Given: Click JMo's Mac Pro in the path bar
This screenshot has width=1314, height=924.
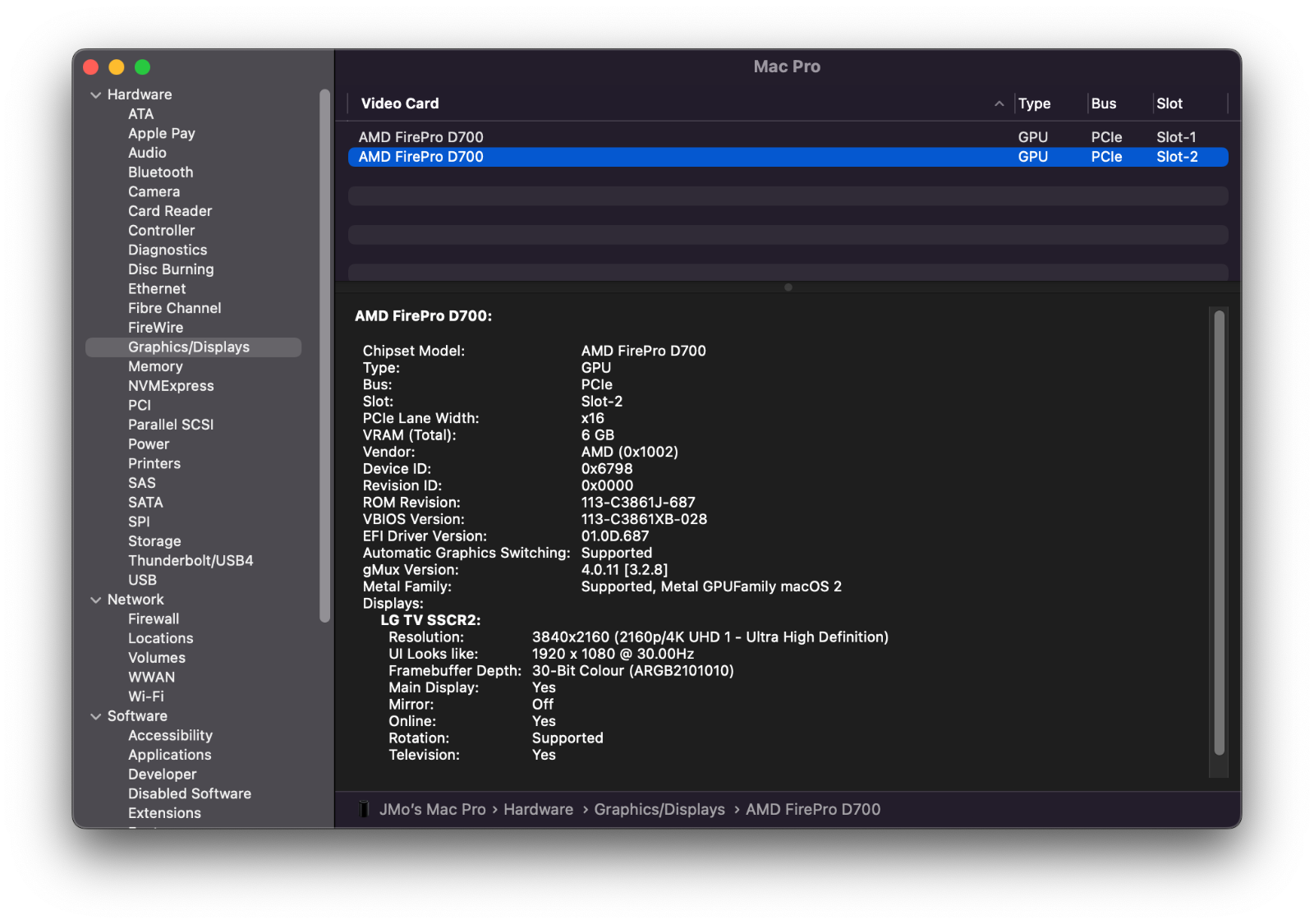Looking at the screenshot, I should tap(432, 810).
